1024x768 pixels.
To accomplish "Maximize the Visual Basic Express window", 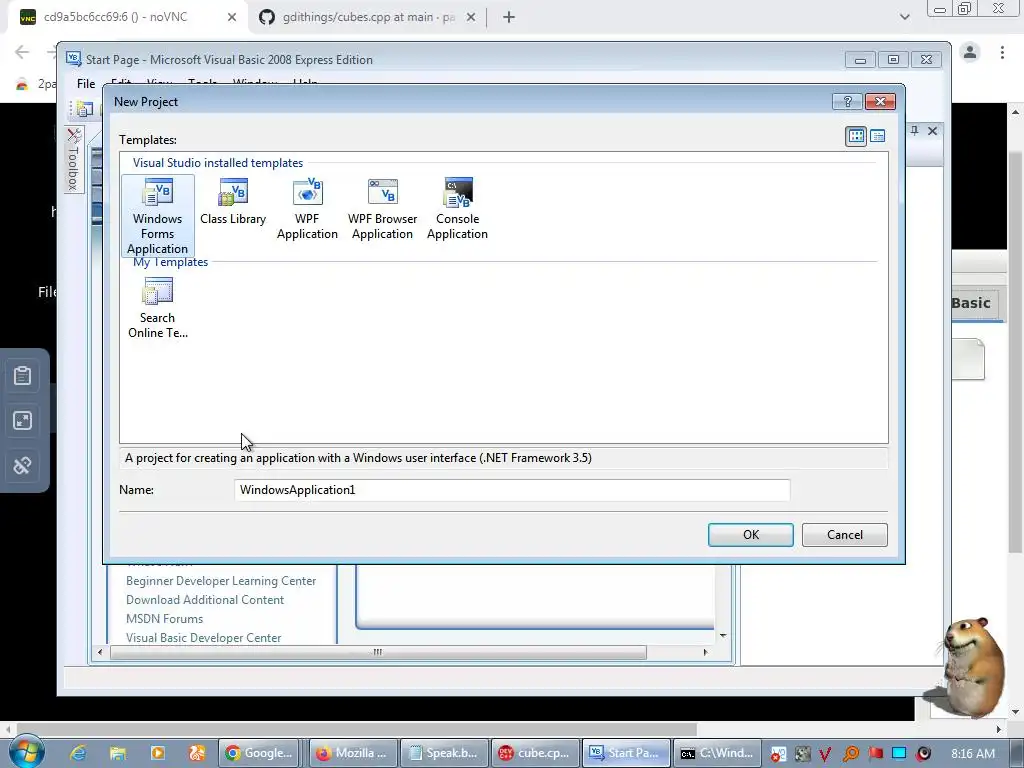I will [893, 60].
